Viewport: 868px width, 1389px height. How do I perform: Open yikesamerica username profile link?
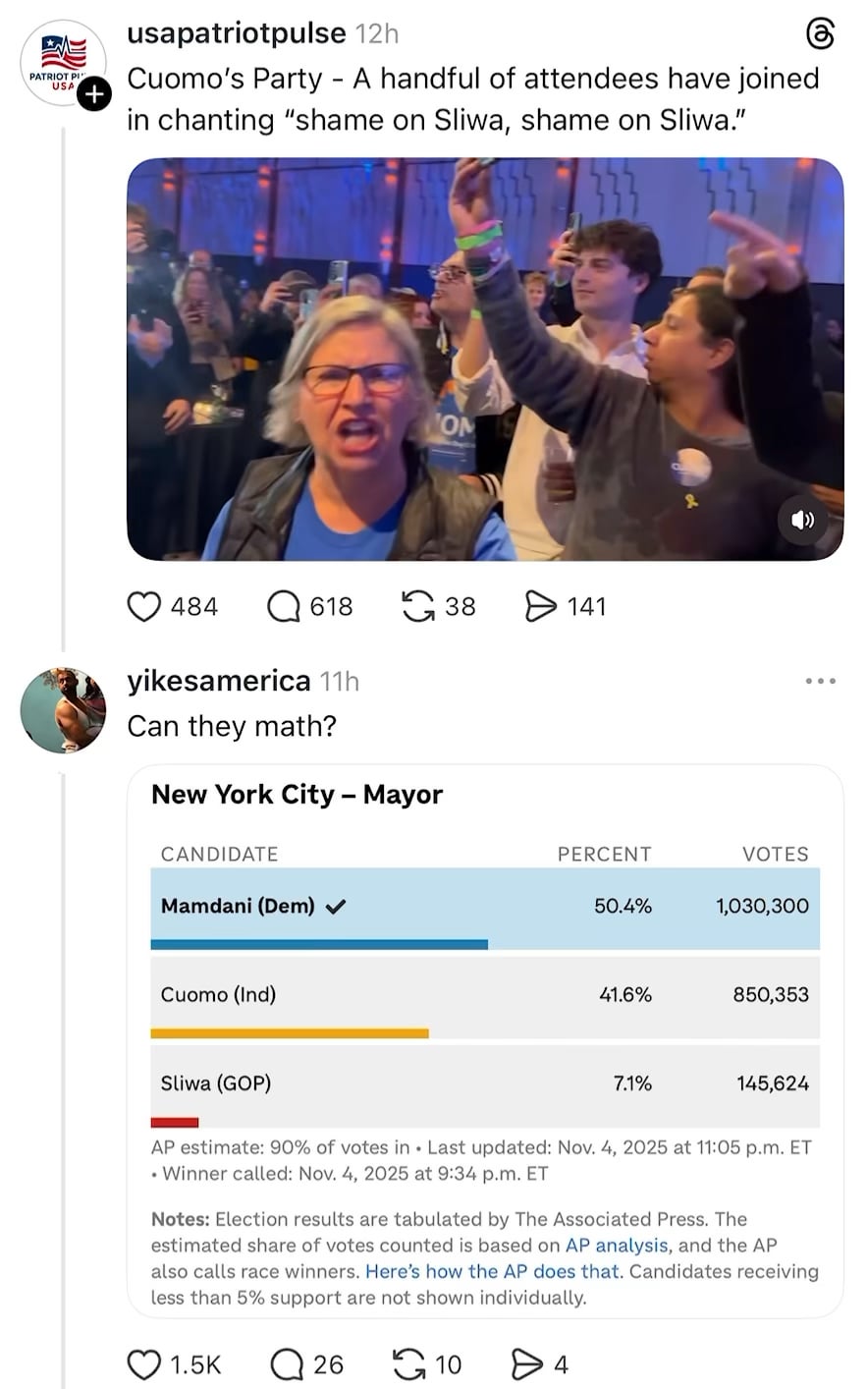tap(219, 680)
